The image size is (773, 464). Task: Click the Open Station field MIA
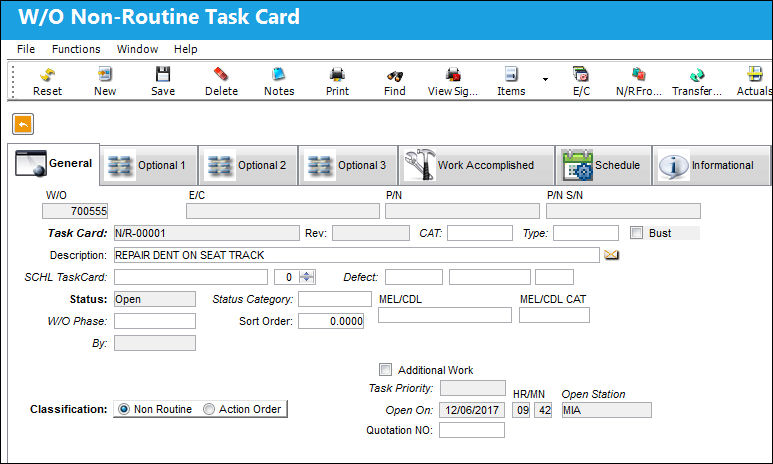coord(606,410)
